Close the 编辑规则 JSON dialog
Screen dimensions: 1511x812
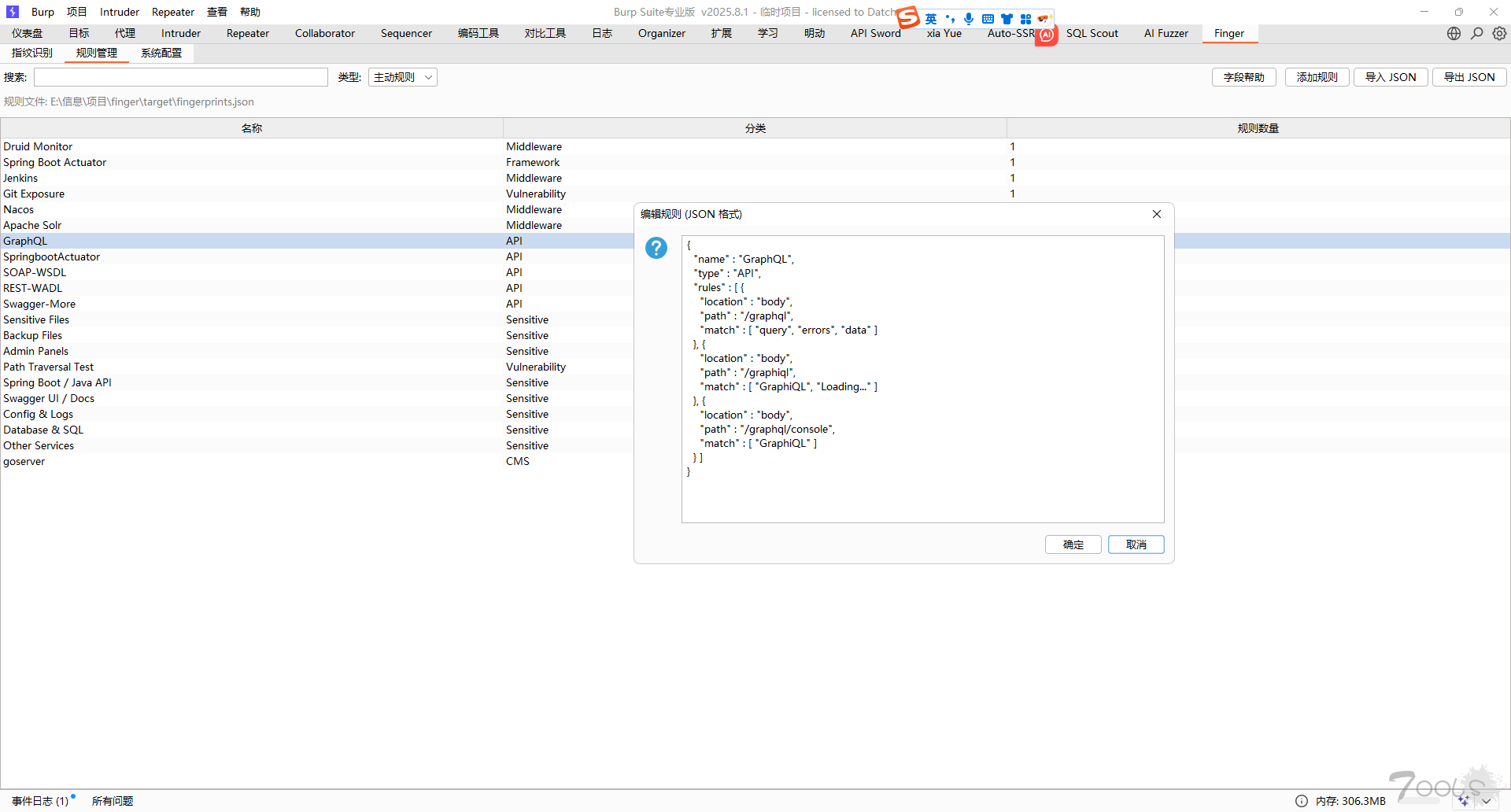pos(1157,214)
